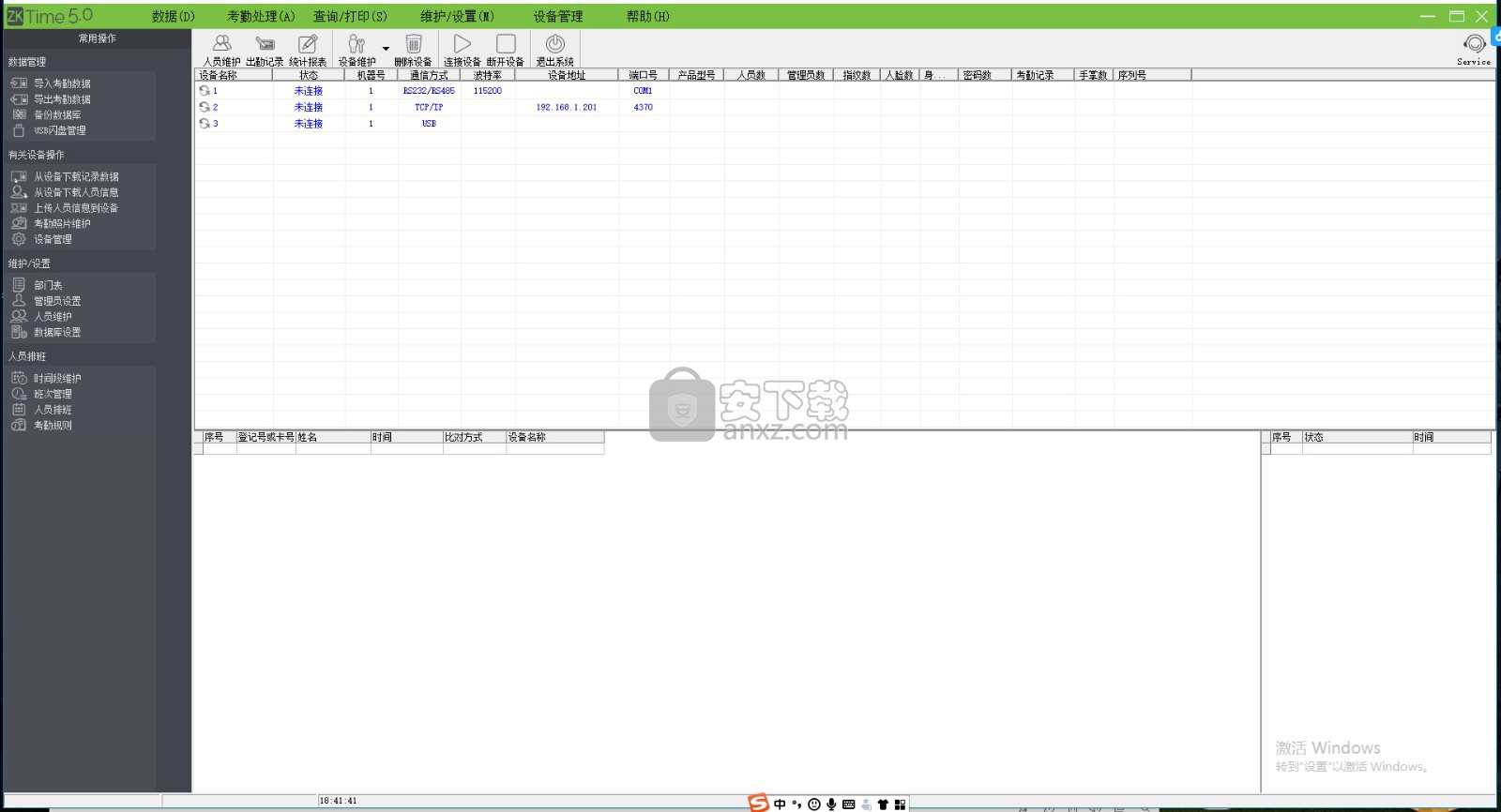Click the 常用操作 sidebar header
Viewport: 1501px width, 812px height.
tap(98, 38)
